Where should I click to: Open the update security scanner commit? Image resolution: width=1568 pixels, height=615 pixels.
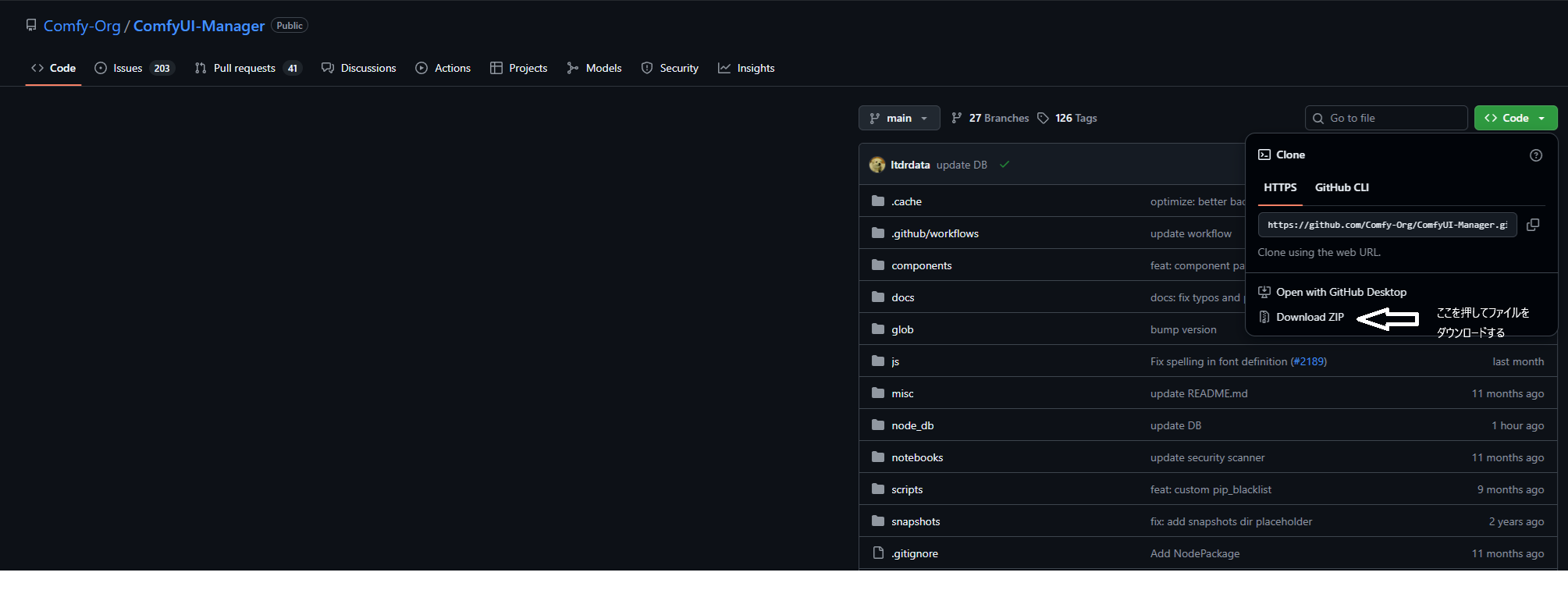[x=1207, y=457]
